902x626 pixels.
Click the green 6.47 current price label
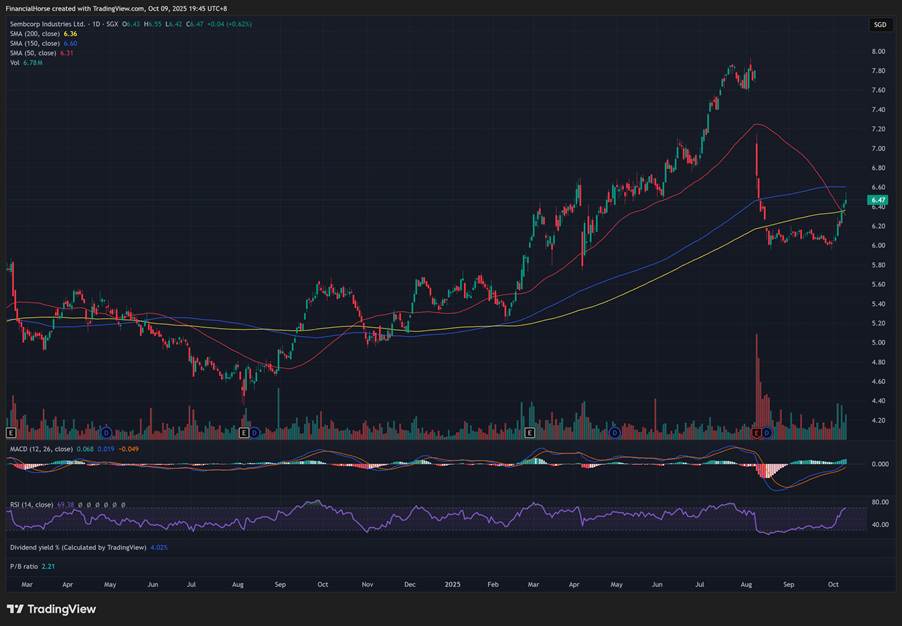click(x=879, y=200)
